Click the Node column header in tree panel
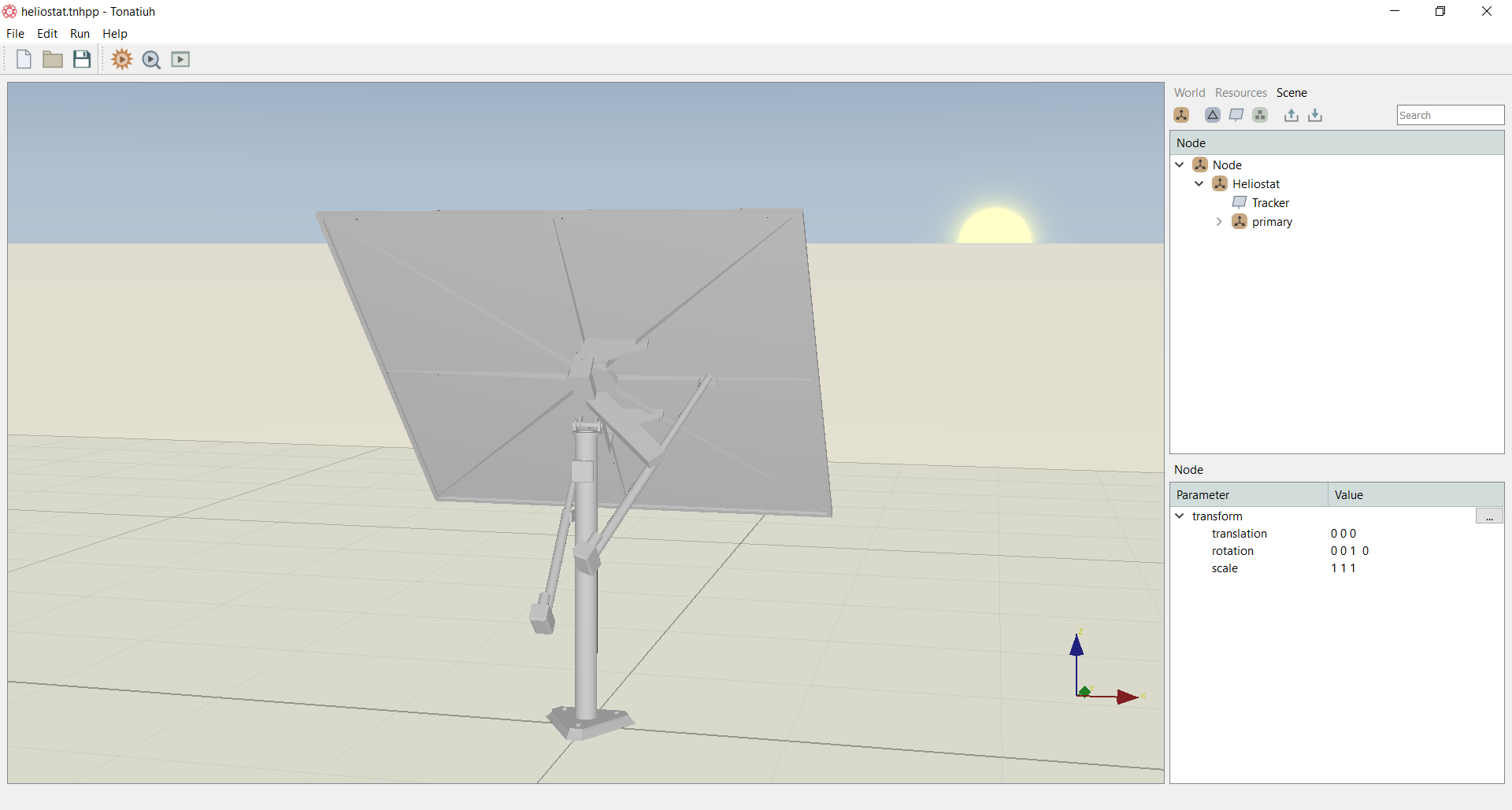1512x810 pixels. [x=1337, y=143]
